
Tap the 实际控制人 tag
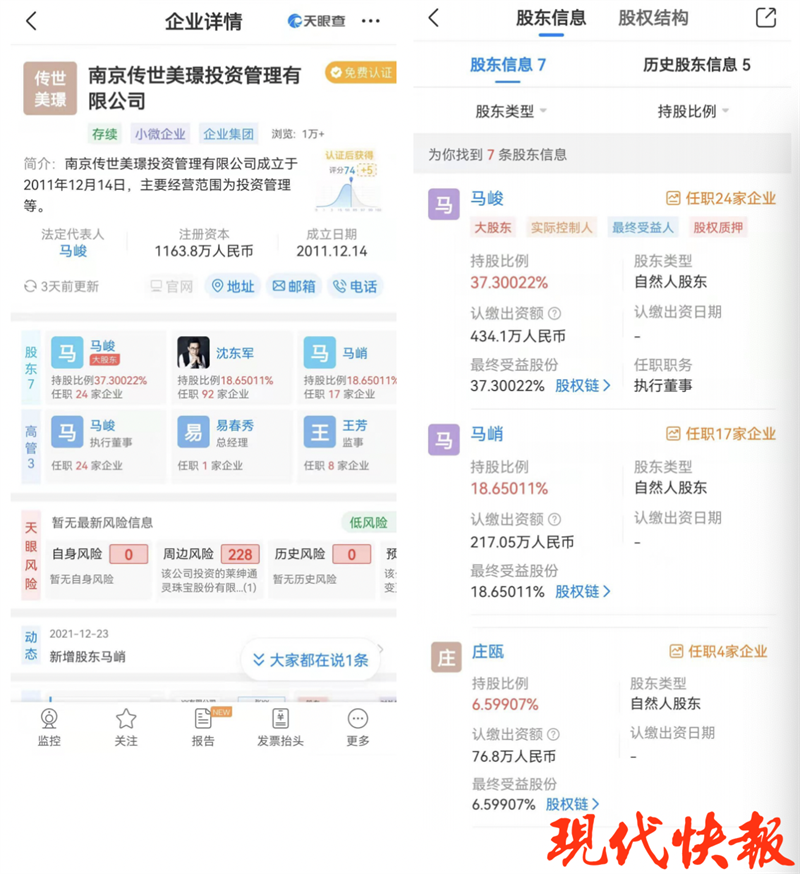(x=561, y=227)
